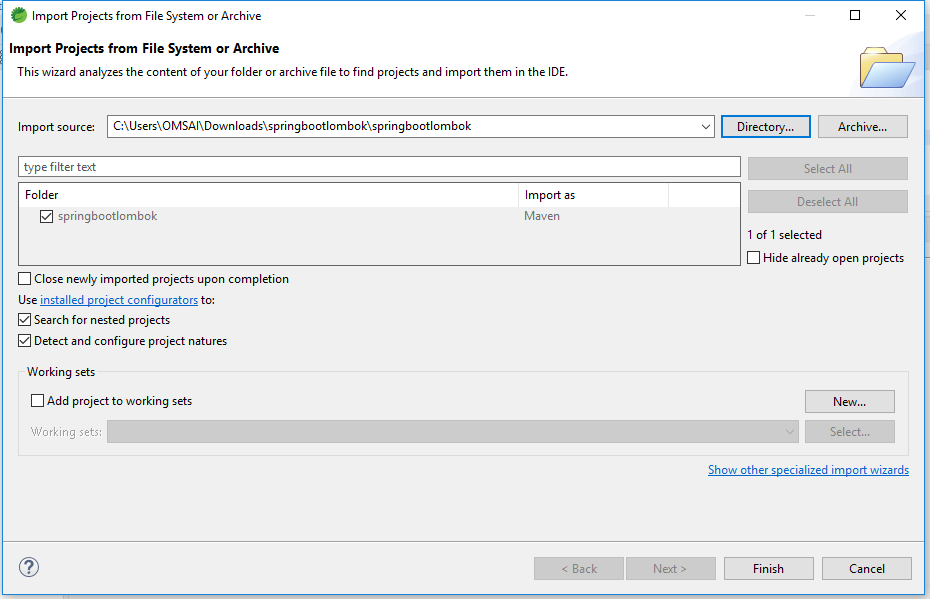Open the Import source history dropdown arrow
The width and height of the screenshot is (930, 599).
point(704,126)
